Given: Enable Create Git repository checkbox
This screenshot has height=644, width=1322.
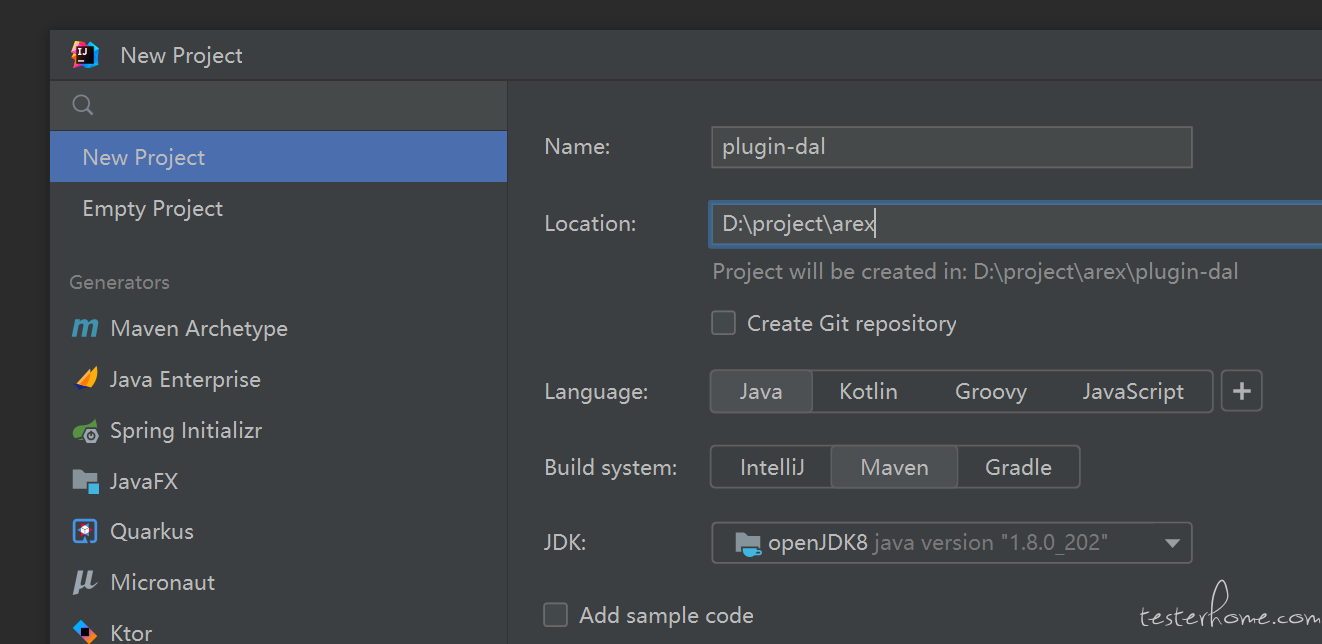Looking at the screenshot, I should 723,323.
